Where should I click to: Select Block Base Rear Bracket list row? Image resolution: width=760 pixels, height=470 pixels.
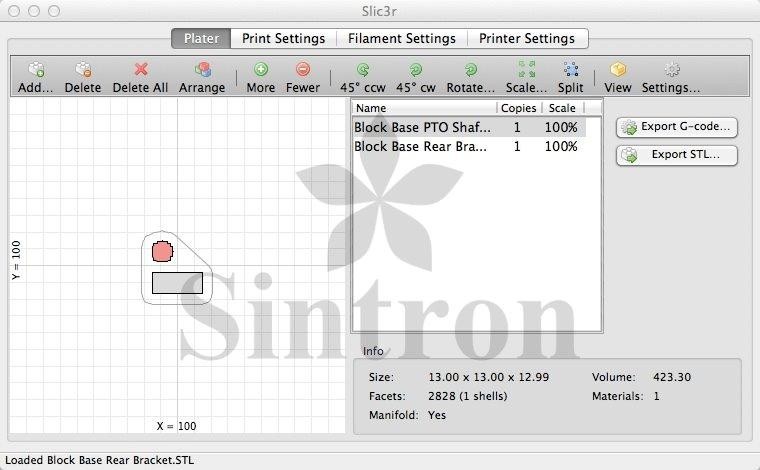click(421, 146)
